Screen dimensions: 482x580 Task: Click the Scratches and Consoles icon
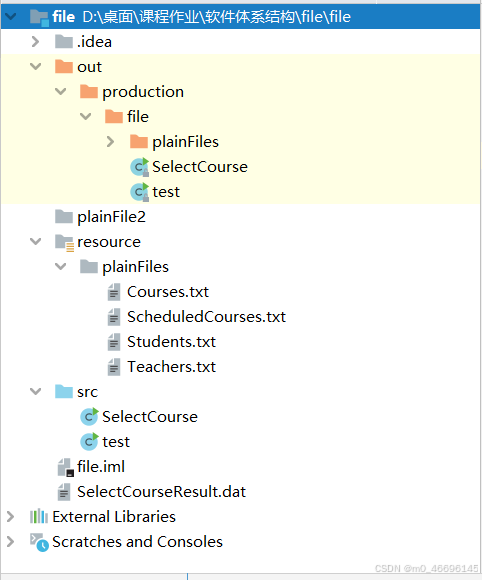pos(39,542)
